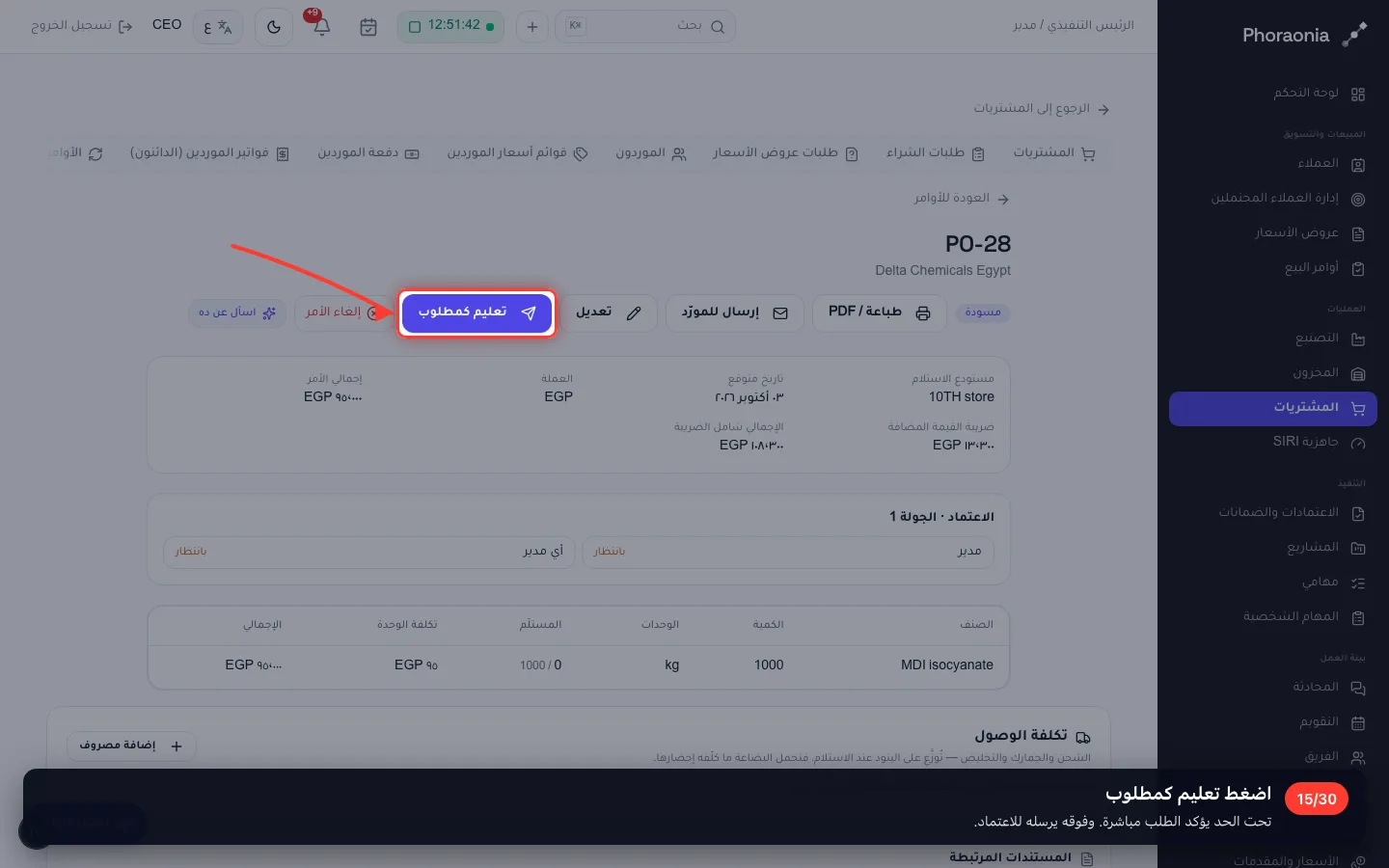Switch to 'الموردون' suppliers tab
Viewport: 1389px width, 868px height.
[651, 152]
